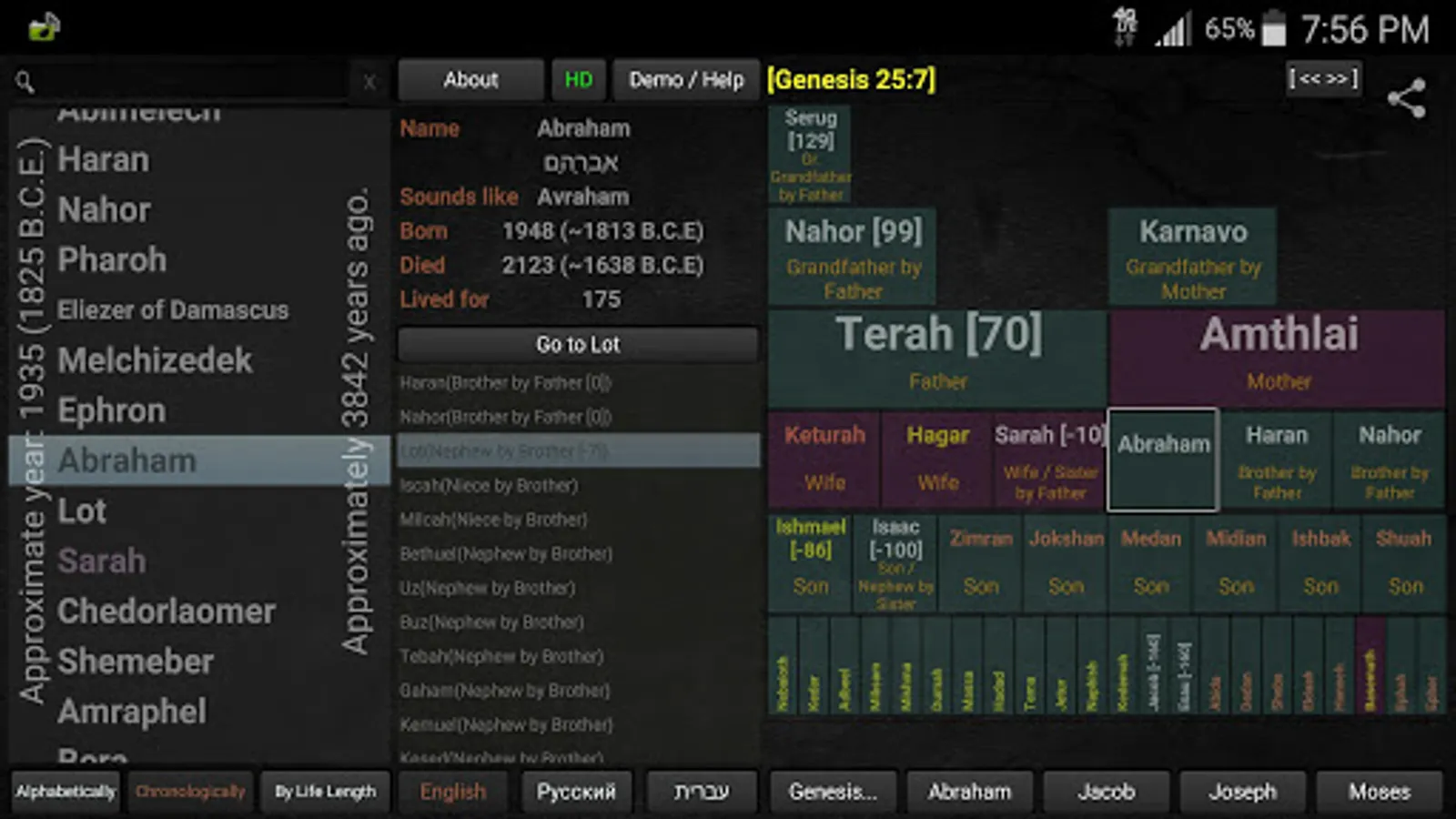
Task: Focus the name search field
Action: click(191, 82)
